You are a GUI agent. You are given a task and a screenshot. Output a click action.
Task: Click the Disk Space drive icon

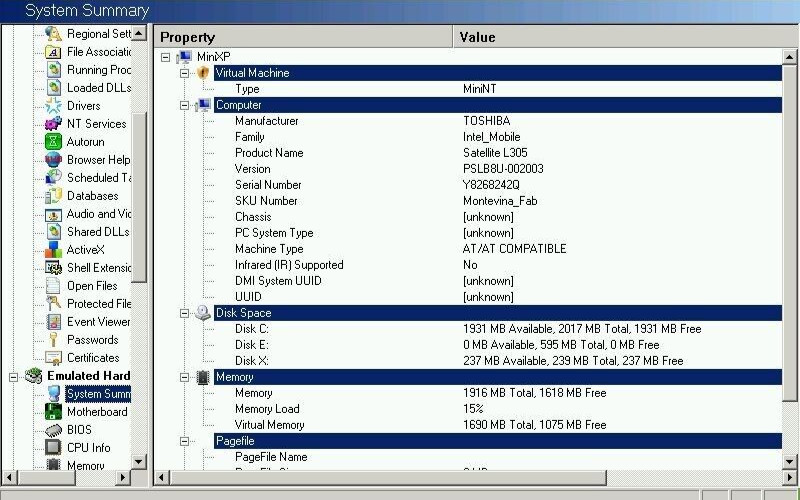click(x=203, y=313)
